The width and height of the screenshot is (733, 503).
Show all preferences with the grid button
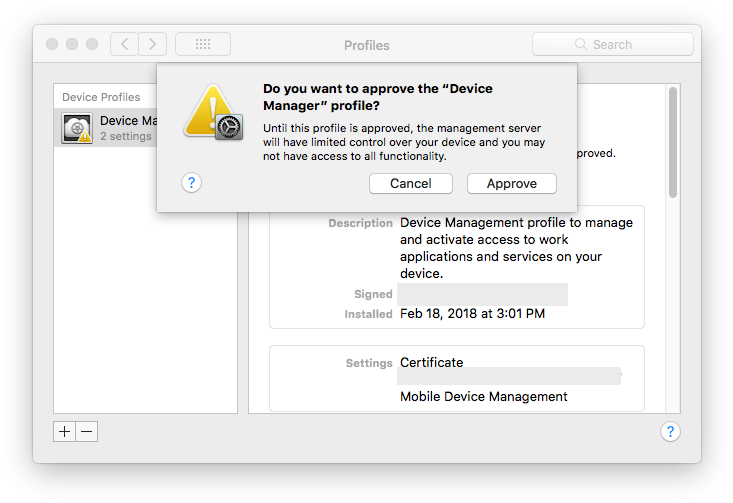(203, 44)
